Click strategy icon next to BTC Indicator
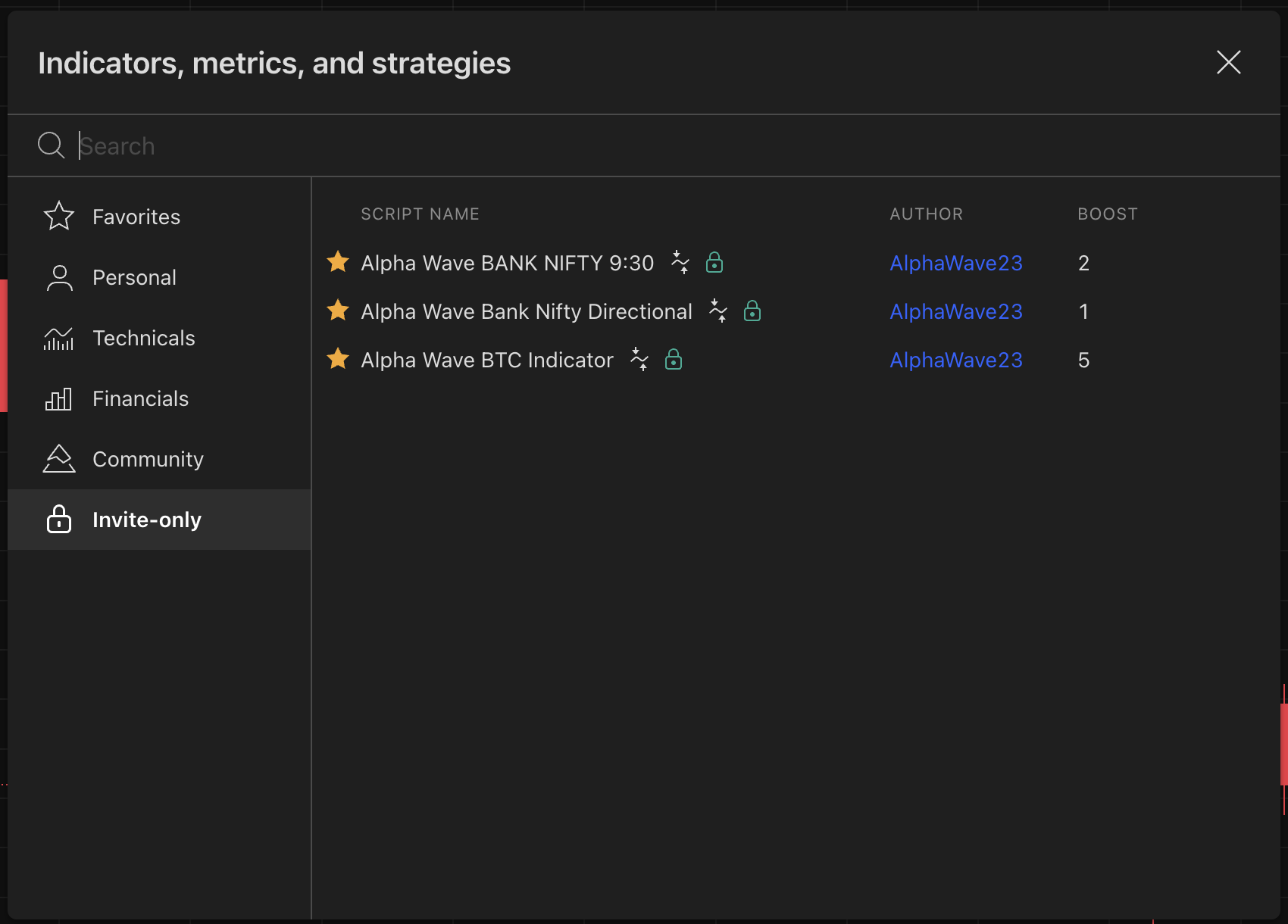This screenshot has height=924, width=1288. click(x=639, y=359)
